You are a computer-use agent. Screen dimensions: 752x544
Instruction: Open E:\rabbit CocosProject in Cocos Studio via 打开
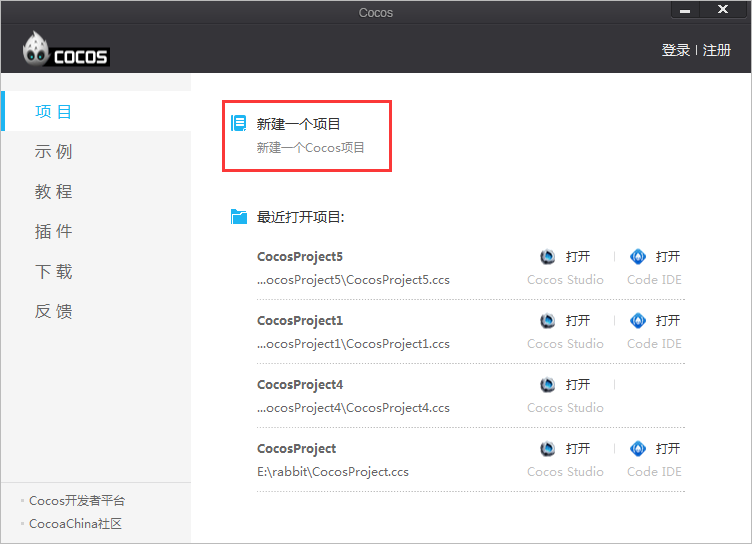click(577, 449)
